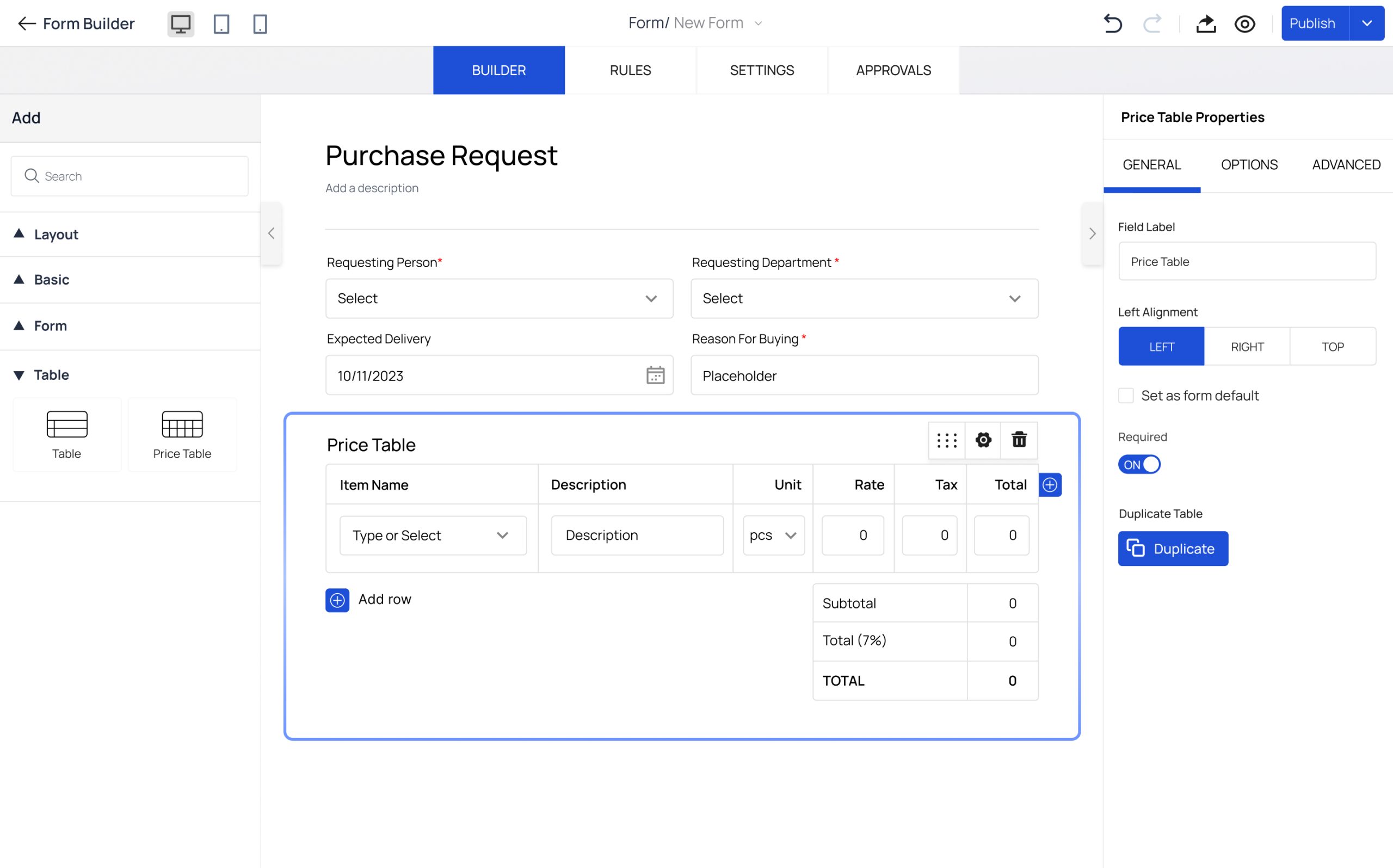Click the Field Label input field

coord(1247,262)
